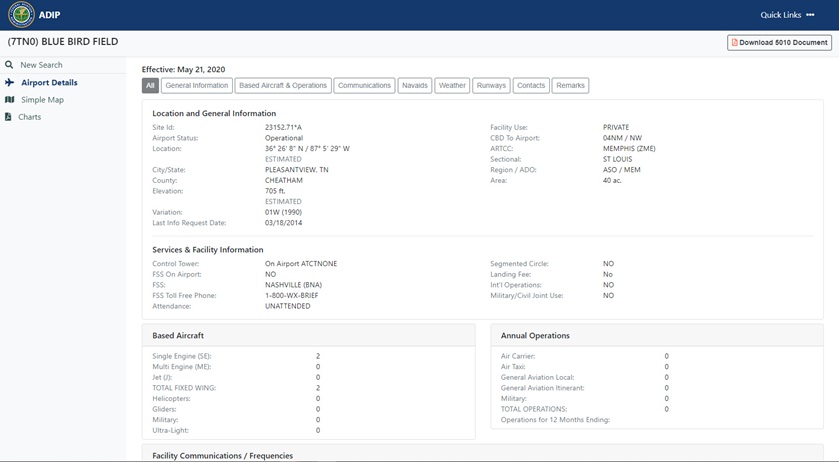This screenshot has height=462, width=839.
Task: Open the Remarks tab
Action: [x=570, y=86]
